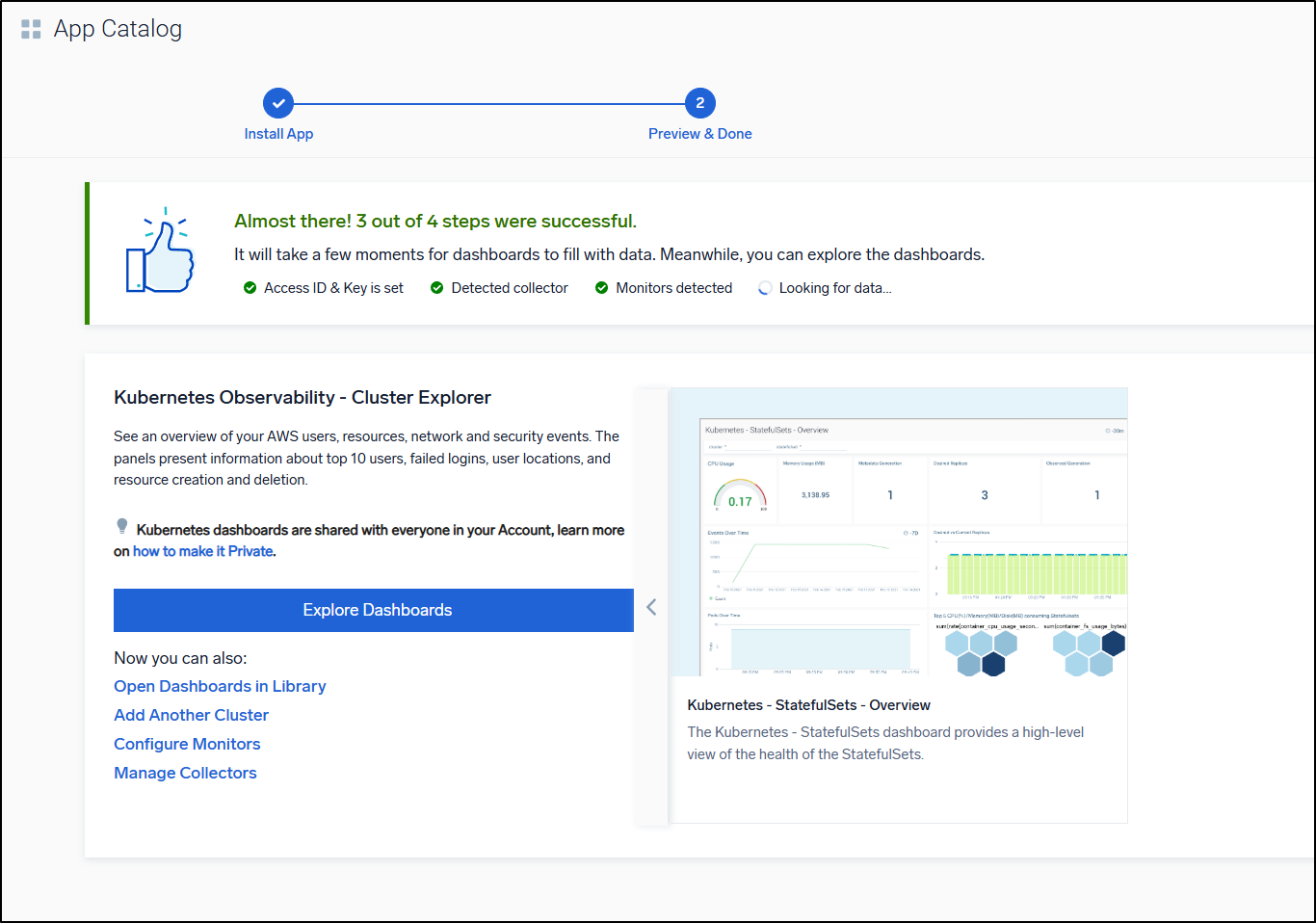Image resolution: width=1316 pixels, height=923 pixels.
Task: Click the StatefulSets Overview dashboard preview thumbnail
Action: click(x=898, y=532)
